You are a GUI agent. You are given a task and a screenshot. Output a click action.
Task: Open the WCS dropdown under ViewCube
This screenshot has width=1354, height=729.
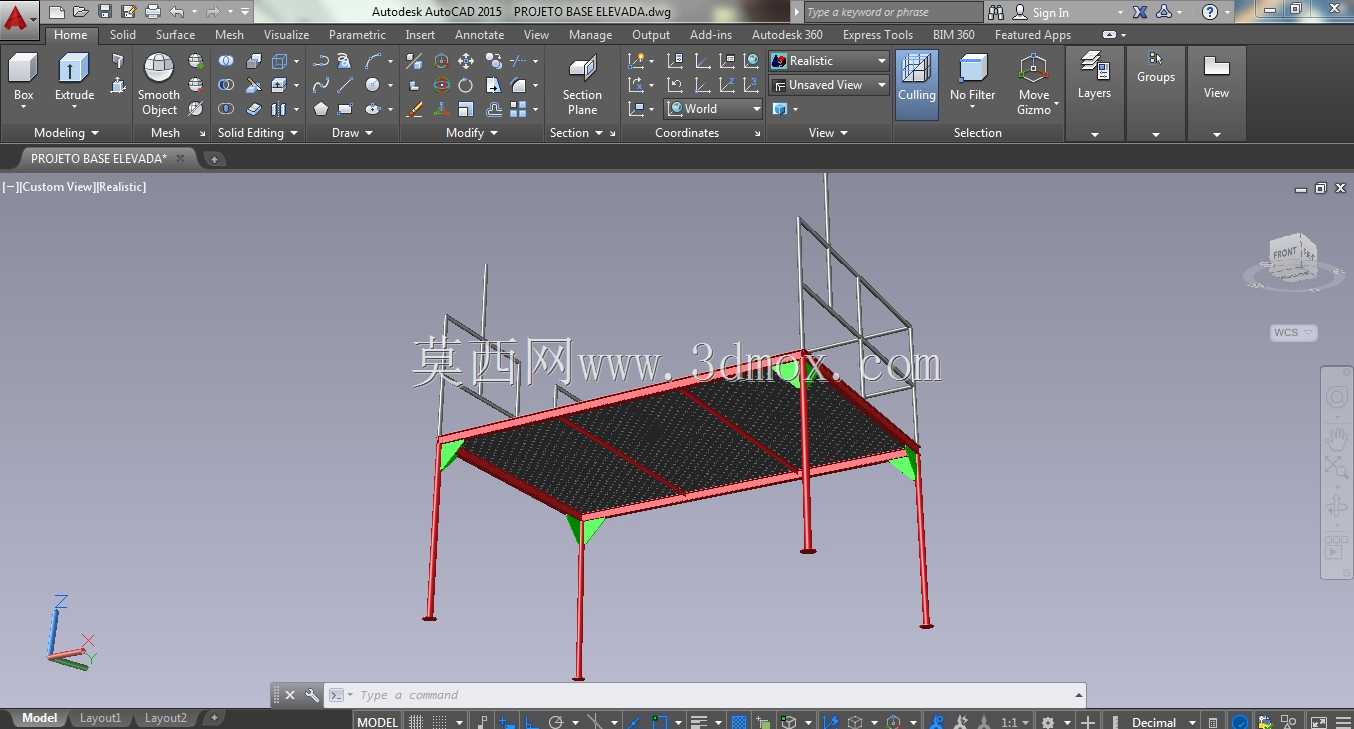pos(1294,333)
